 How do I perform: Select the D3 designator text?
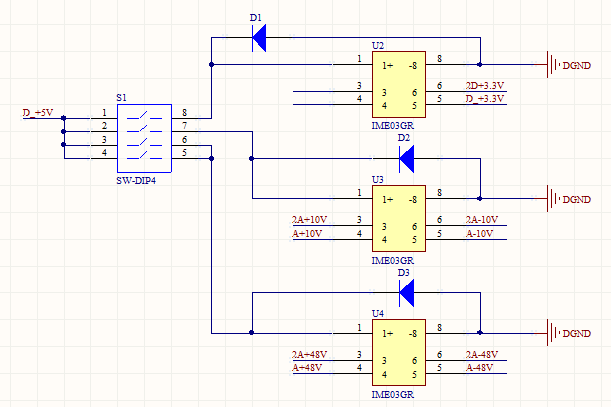pyautogui.click(x=404, y=273)
